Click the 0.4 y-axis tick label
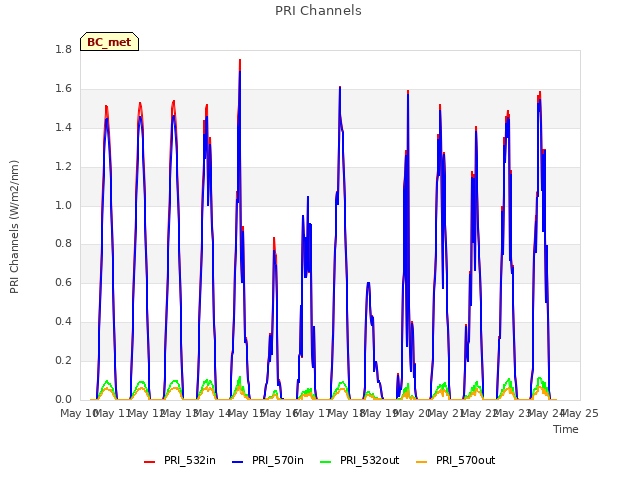This screenshot has width=640, height=480. tap(64, 322)
